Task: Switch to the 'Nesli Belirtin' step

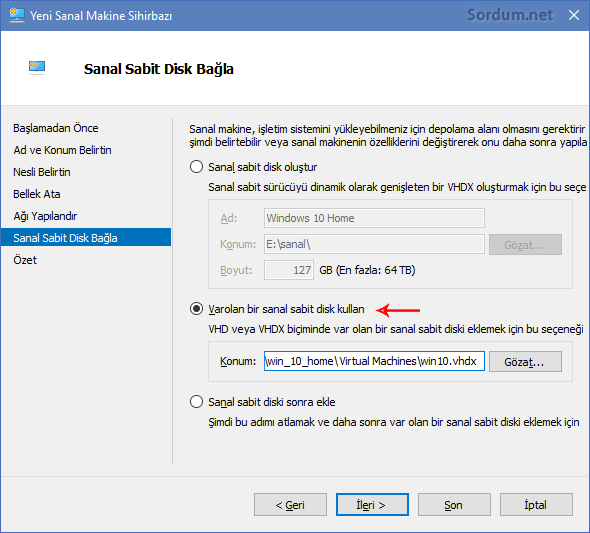Action: click(42, 172)
